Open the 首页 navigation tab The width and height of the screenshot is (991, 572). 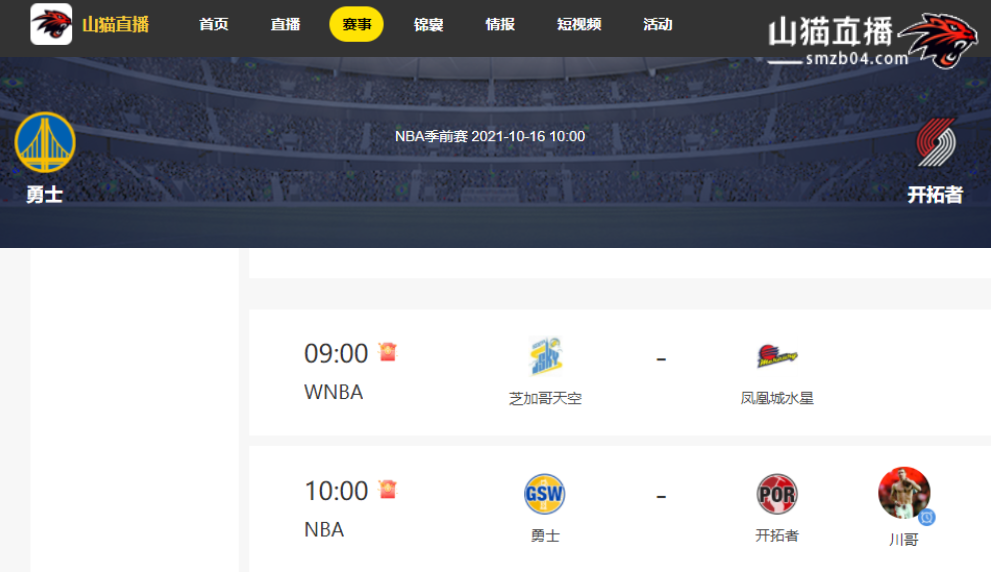(214, 24)
